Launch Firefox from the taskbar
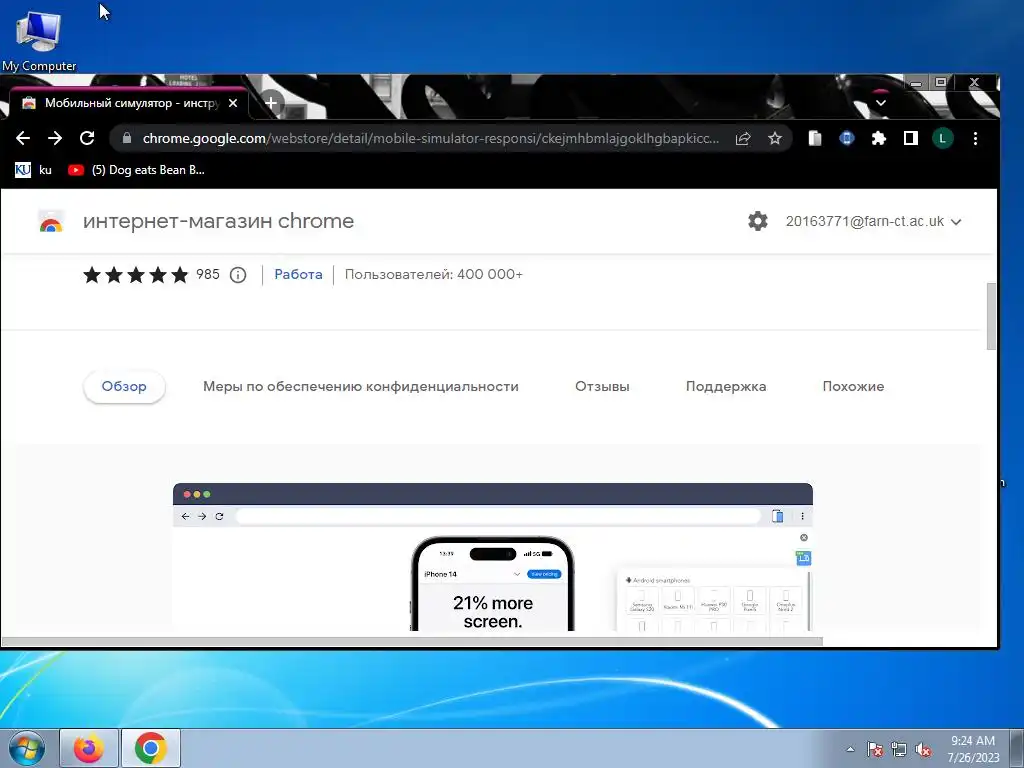 tap(89, 748)
